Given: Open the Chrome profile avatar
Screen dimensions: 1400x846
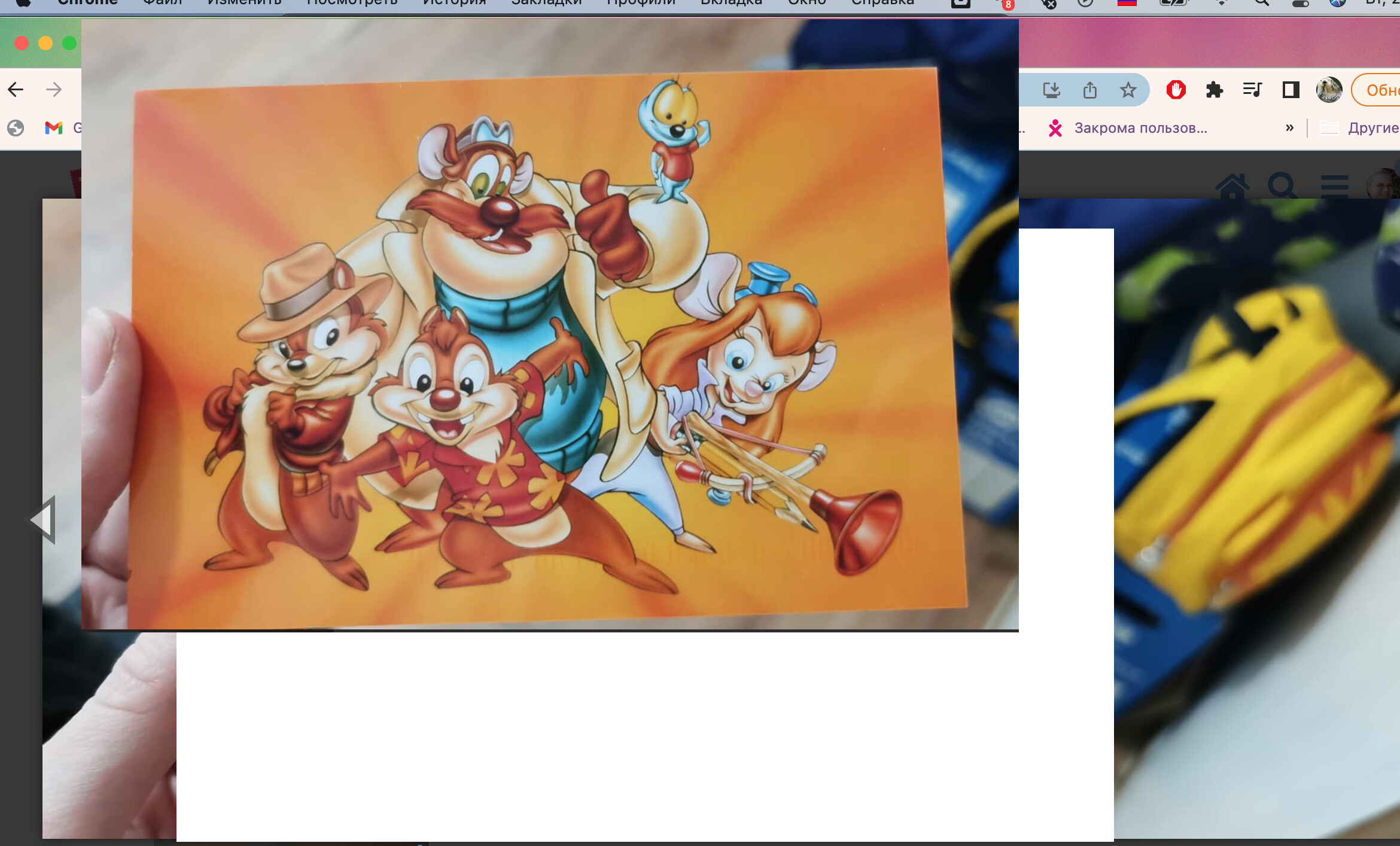Looking at the screenshot, I should tap(1329, 90).
